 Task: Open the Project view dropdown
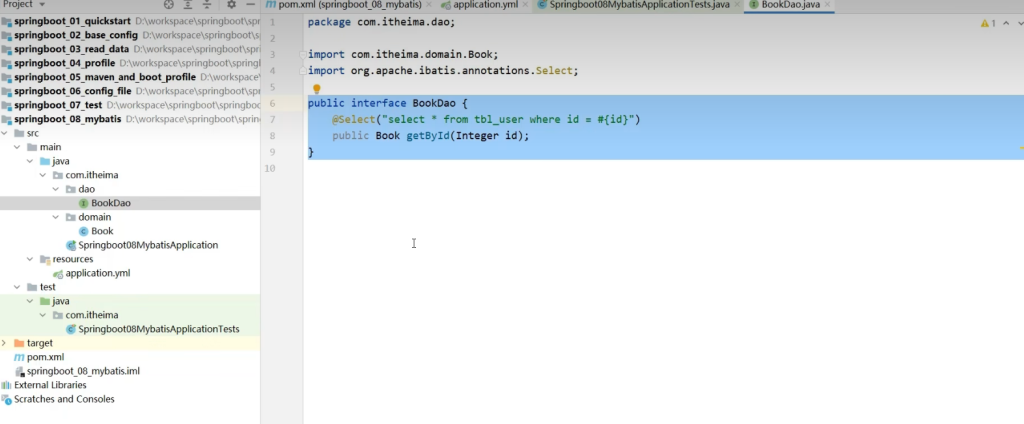tap(40, 5)
